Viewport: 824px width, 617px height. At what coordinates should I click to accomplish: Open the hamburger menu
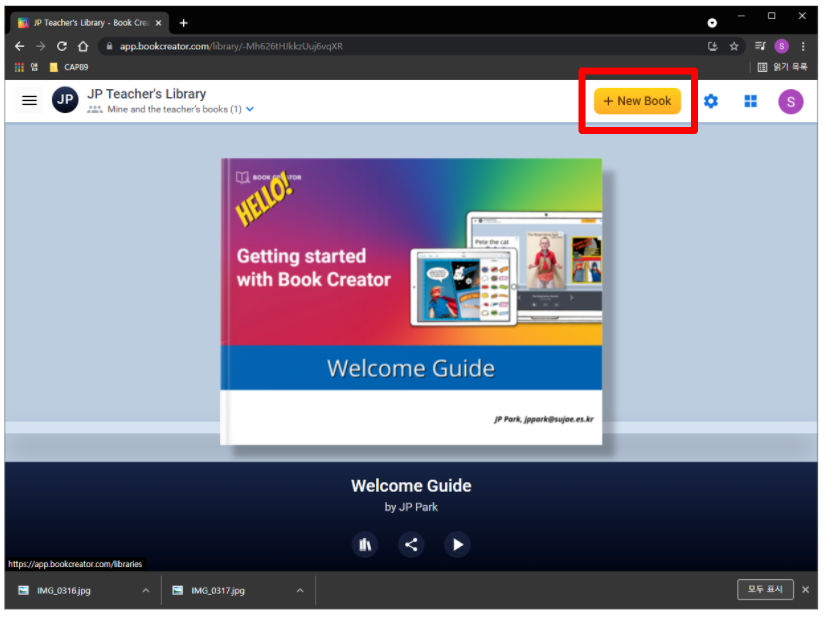[x=29, y=100]
